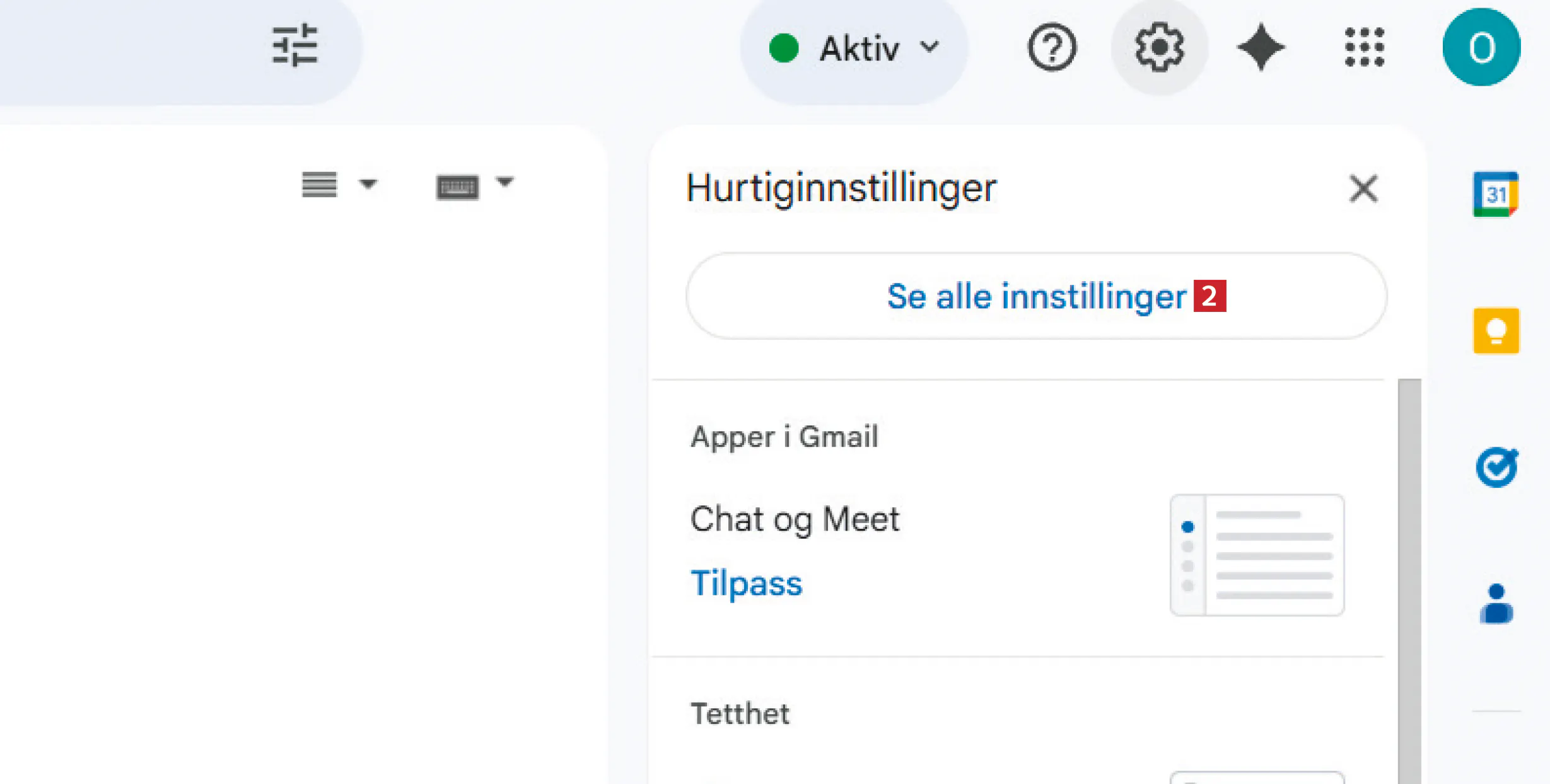Image resolution: width=1550 pixels, height=784 pixels.
Task: Open Gemini sparkle icon
Action: 1261,47
